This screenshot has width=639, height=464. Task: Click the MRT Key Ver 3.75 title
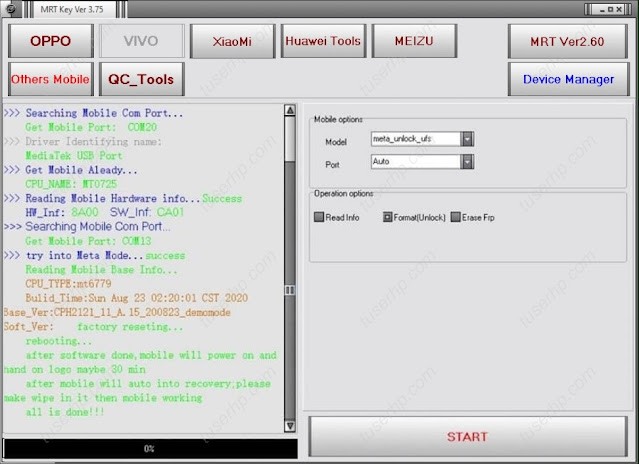click(72, 9)
